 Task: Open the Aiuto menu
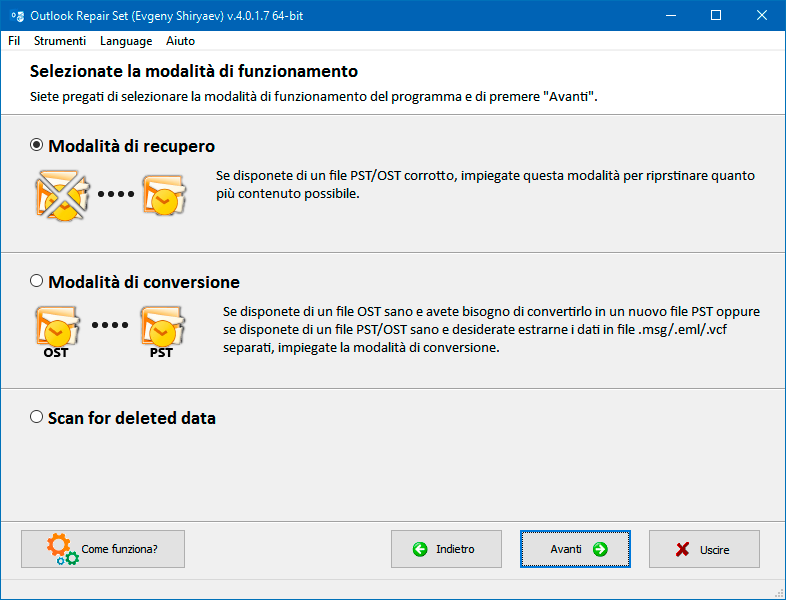coord(180,41)
